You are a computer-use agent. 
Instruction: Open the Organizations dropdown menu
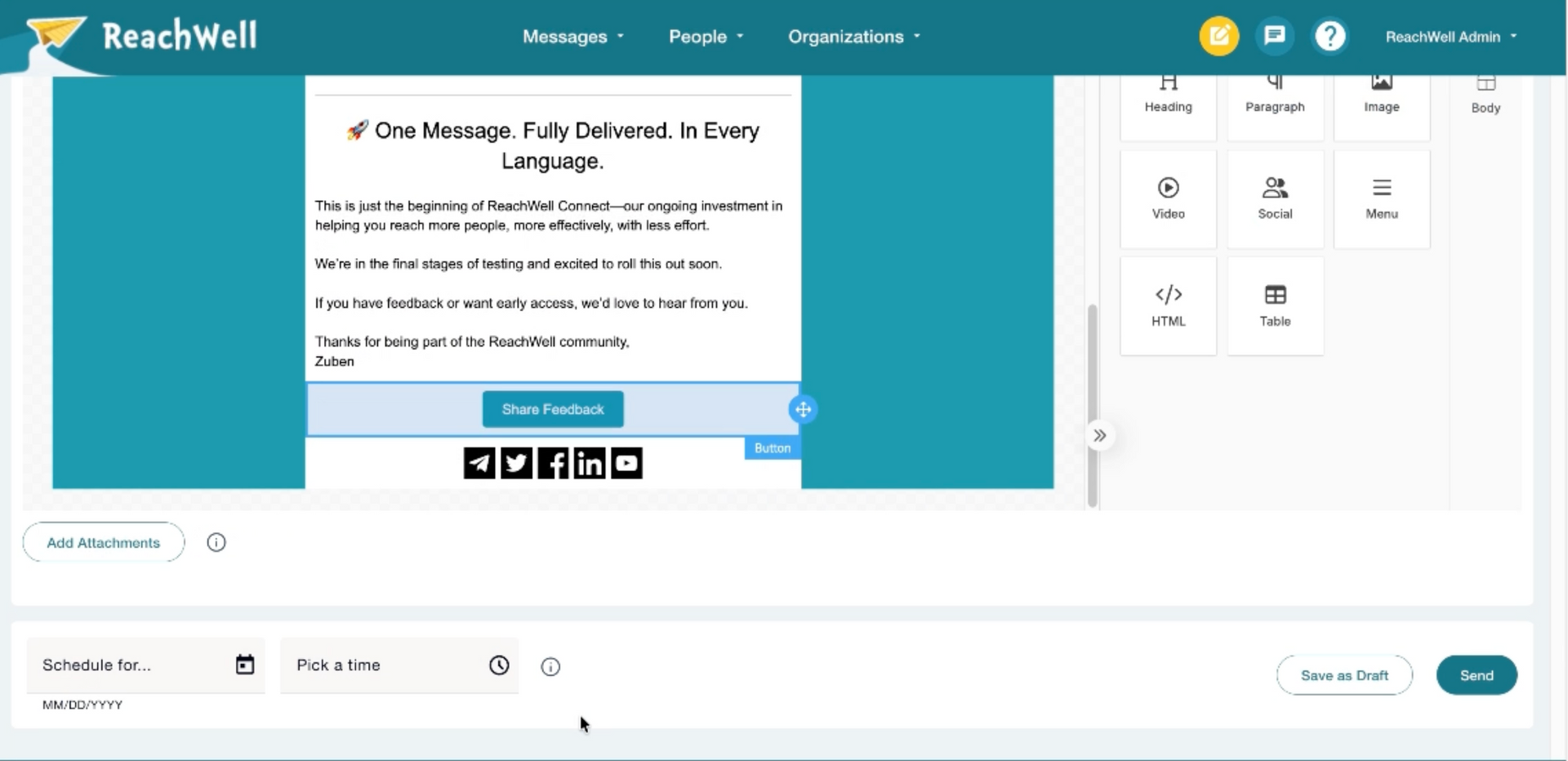(x=854, y=37)
